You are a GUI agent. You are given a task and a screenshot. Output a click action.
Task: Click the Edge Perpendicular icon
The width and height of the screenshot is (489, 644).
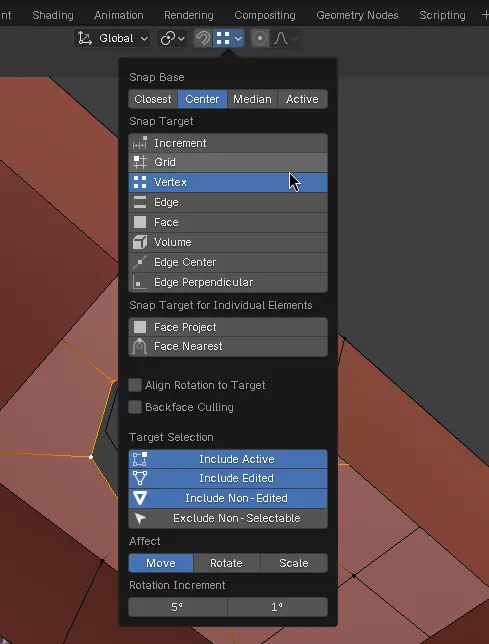click(140, 282)
